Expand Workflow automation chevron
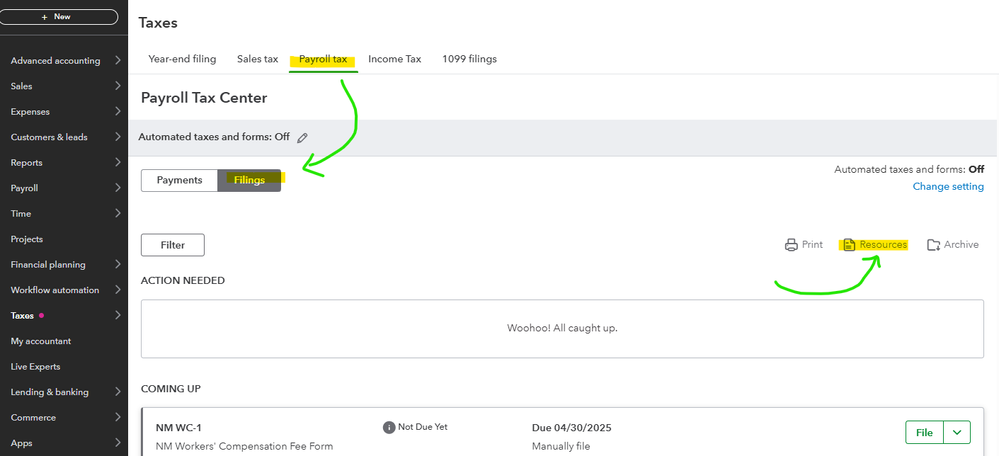This screenshot has width=999, height=456. click(x=118, y=290)
